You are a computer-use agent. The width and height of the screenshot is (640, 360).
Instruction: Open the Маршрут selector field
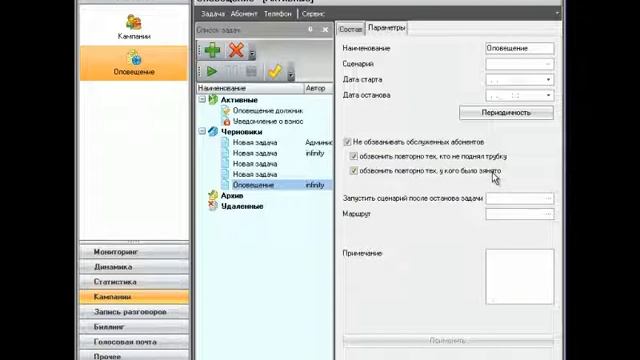click(x=520, y=214)
